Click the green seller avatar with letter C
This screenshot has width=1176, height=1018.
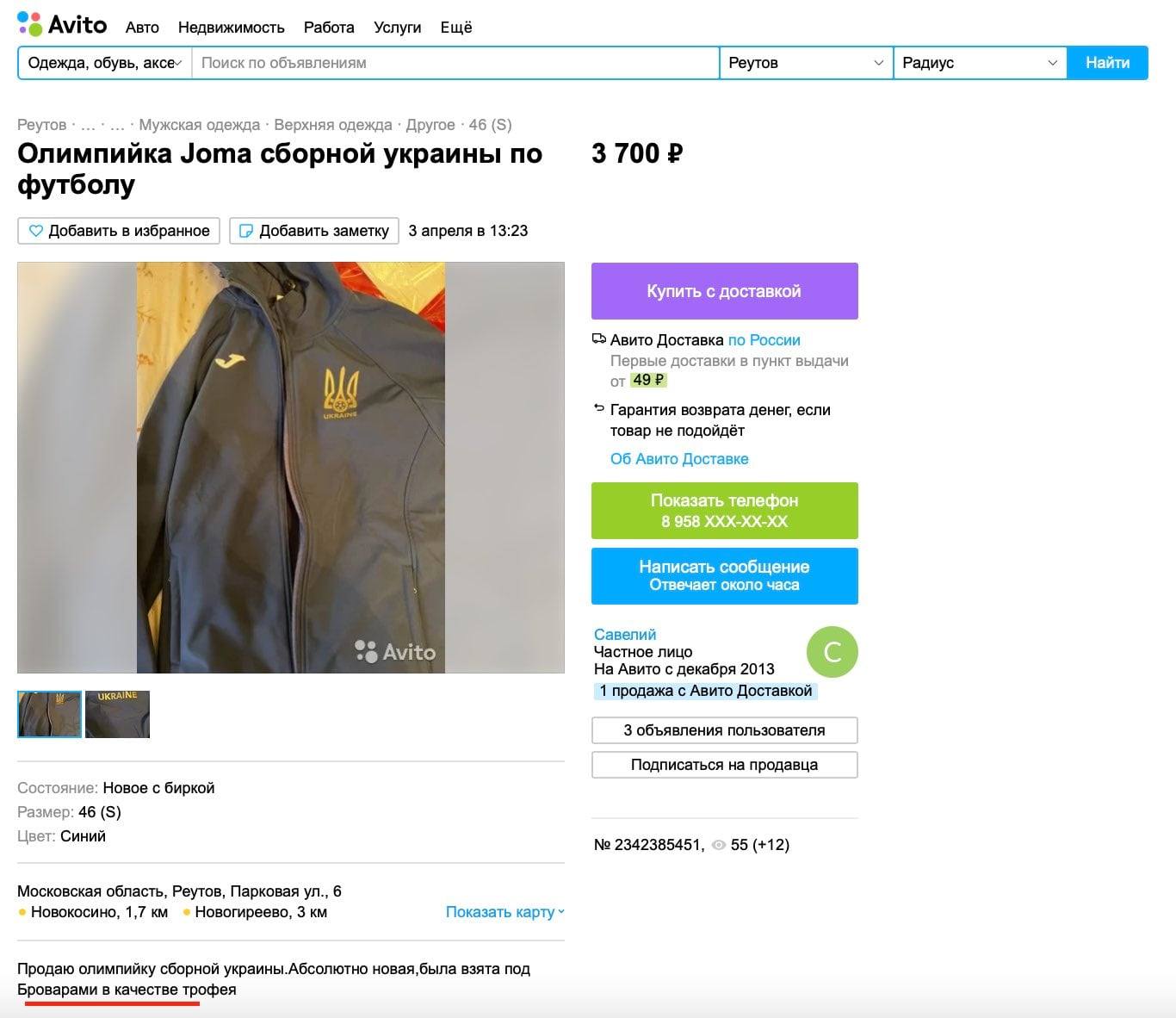(832, 652)
